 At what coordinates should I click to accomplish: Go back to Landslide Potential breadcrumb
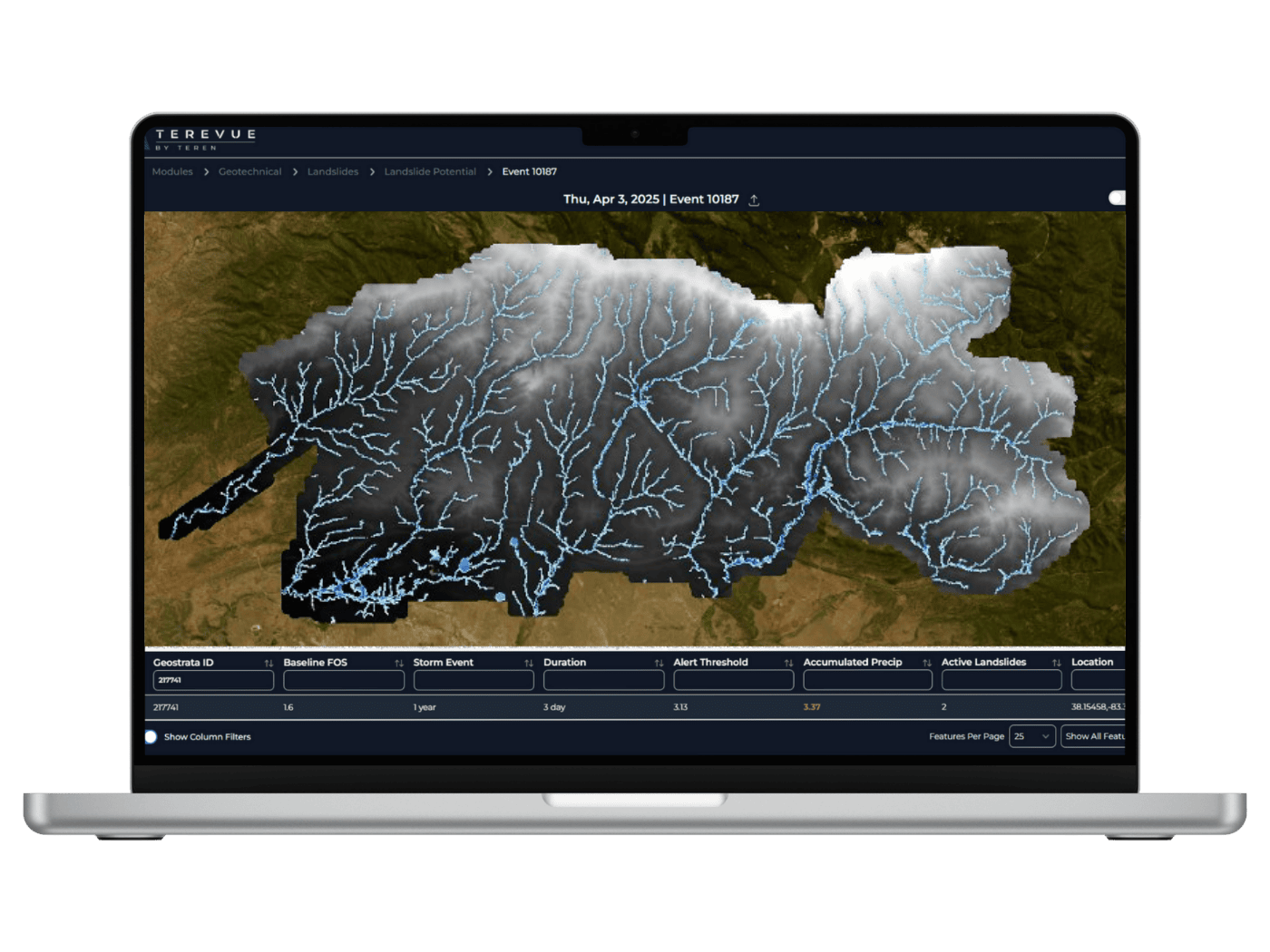click(429, 171)
